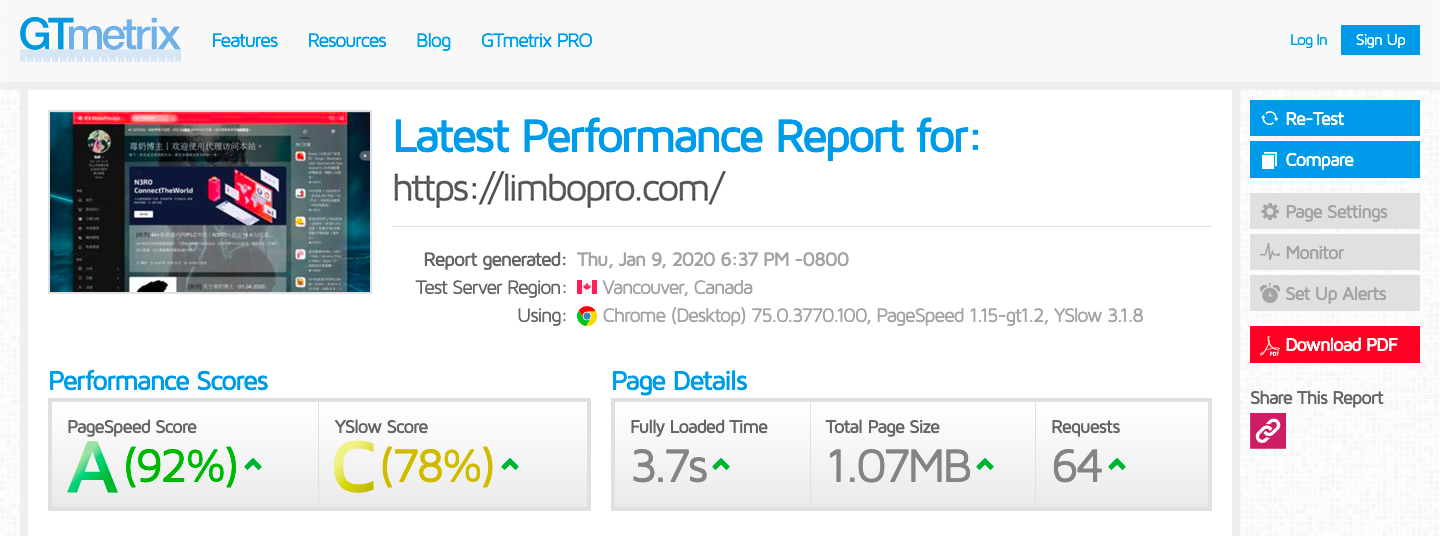
Task: Click the Compare button
Action: coord(1335,160)
